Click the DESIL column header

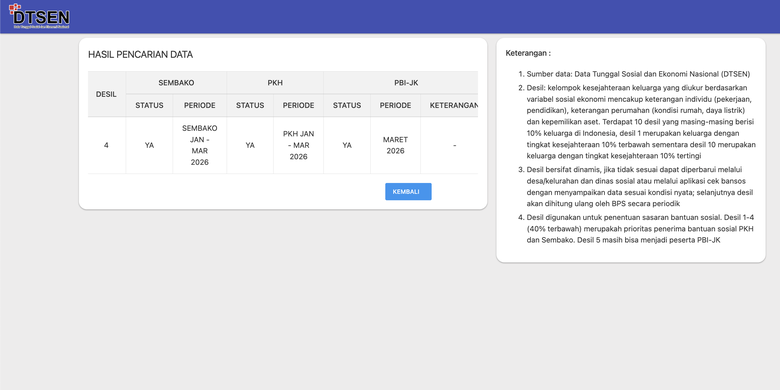point(106,94)
